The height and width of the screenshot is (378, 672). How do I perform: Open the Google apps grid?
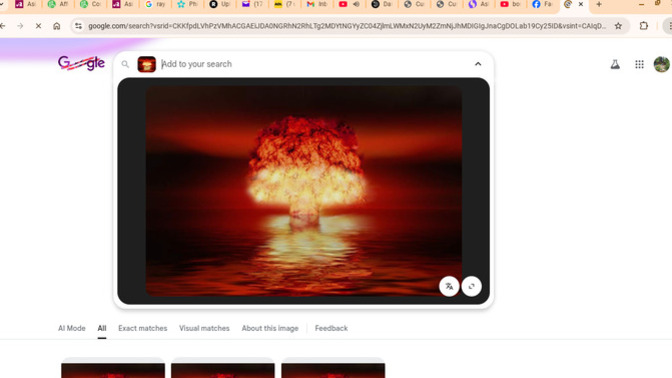(639, 64)
